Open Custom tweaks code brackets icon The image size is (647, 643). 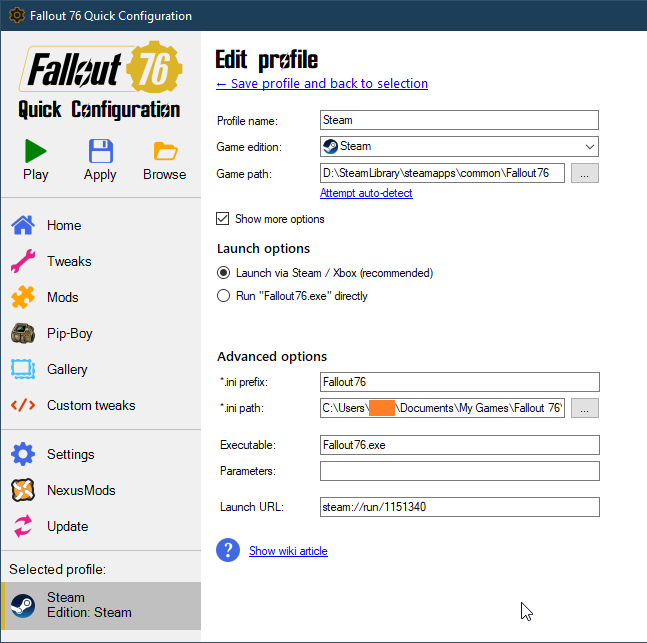point(23,405)
